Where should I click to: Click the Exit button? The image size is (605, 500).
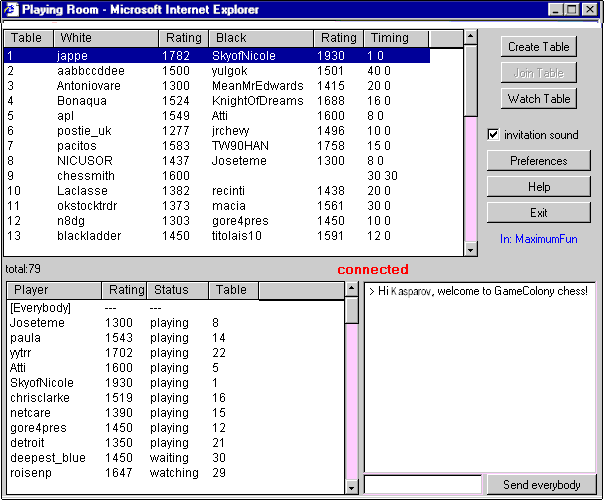pos(539,212)
